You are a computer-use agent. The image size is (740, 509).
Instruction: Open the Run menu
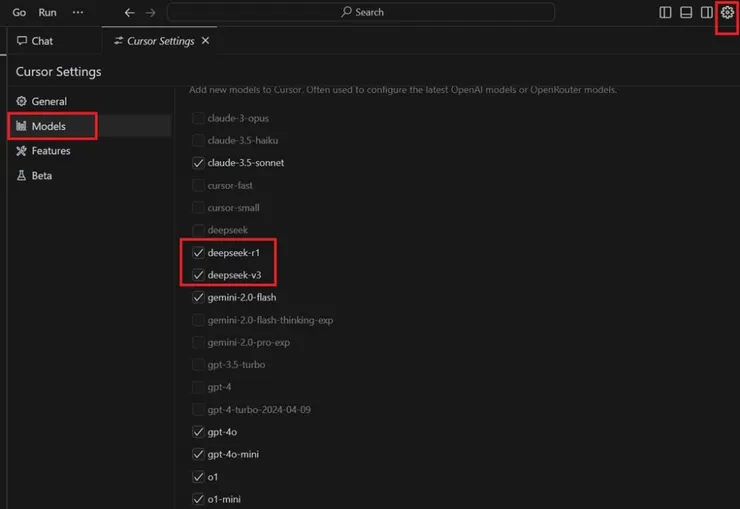[47, 12]
